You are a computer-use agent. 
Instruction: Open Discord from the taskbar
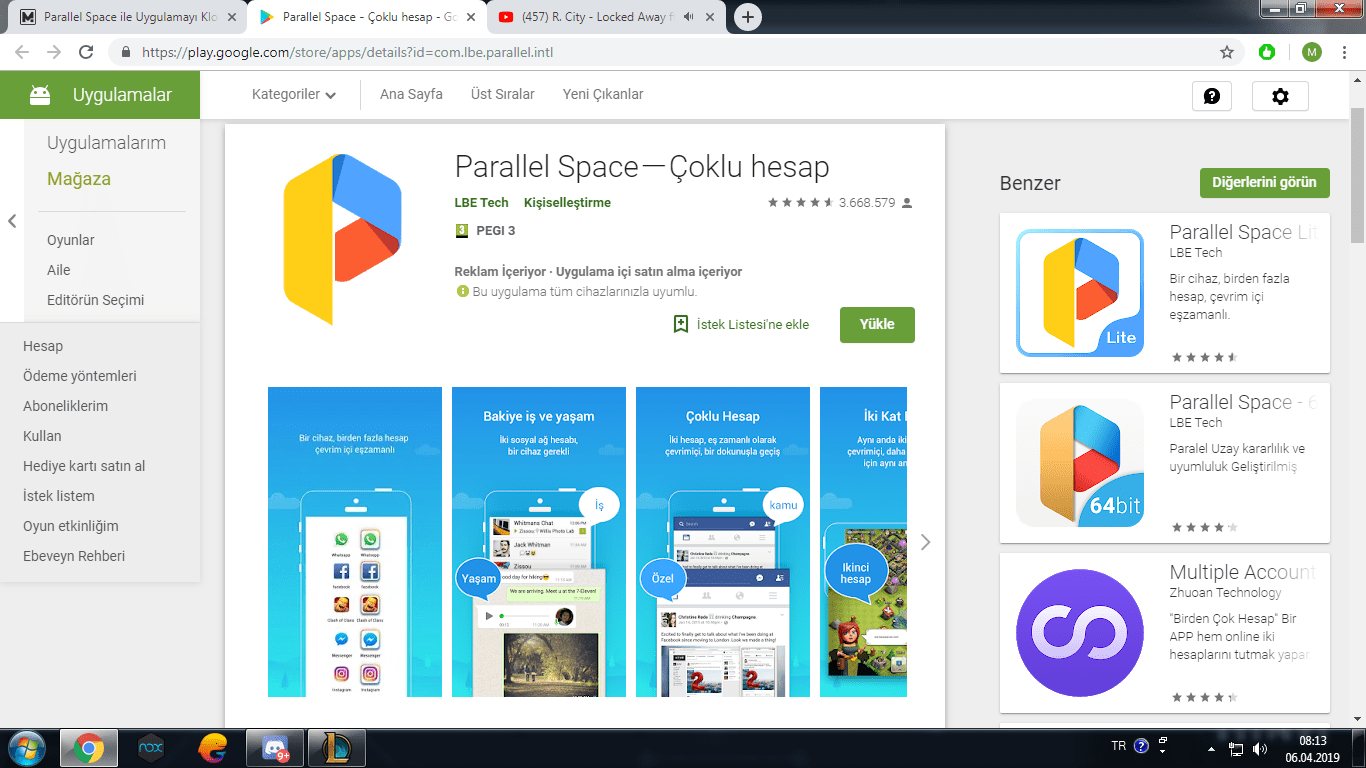[x=275, y=748]
